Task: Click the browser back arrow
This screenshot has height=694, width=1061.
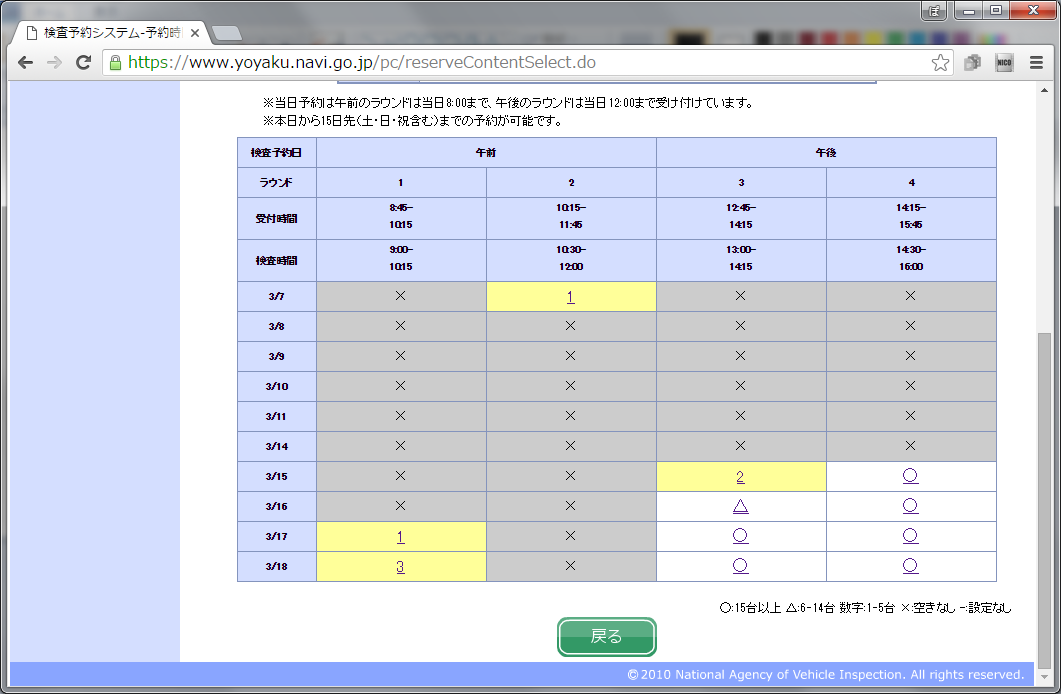Action: [26, 62]
